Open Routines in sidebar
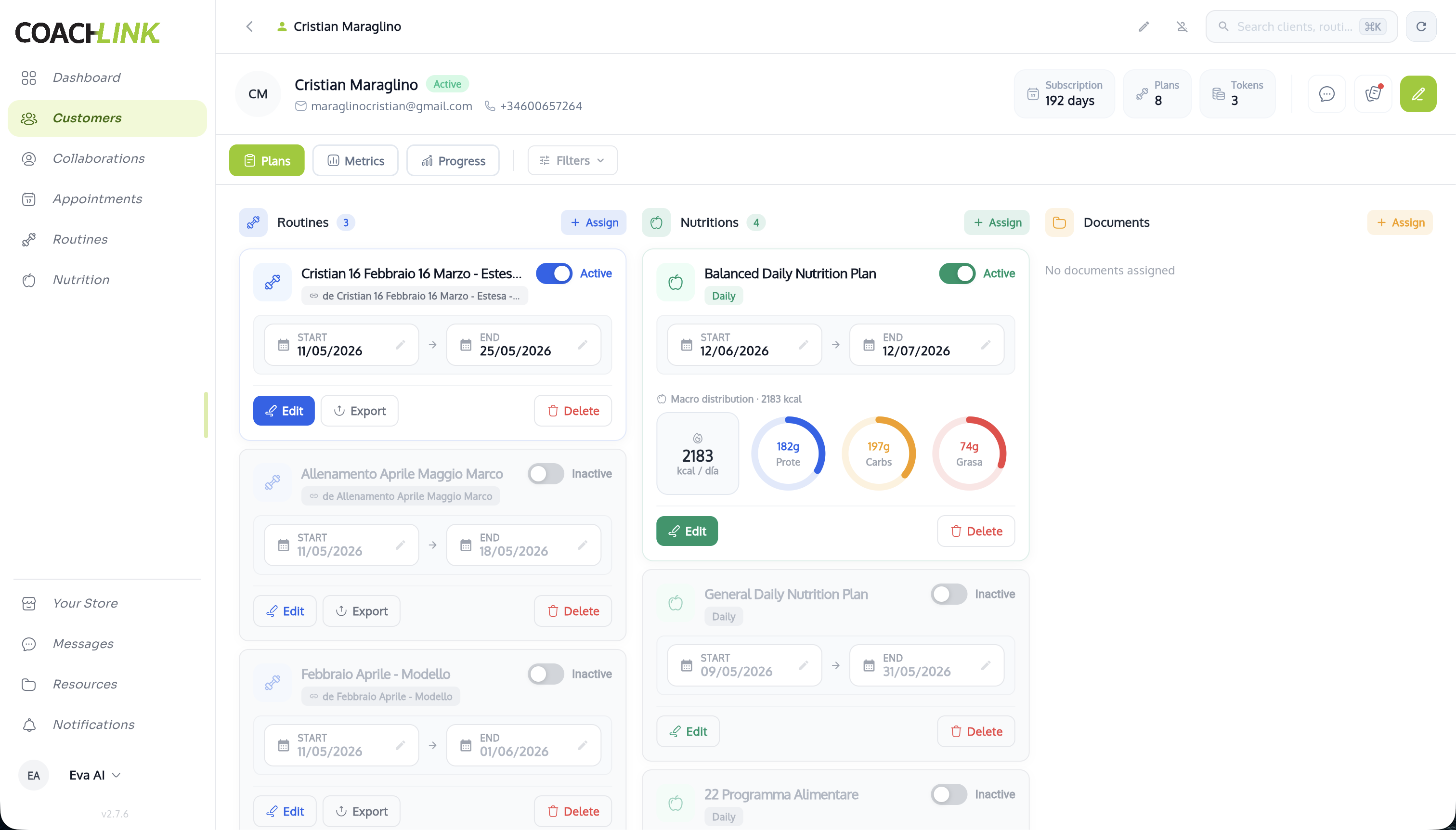The width and height of the screenshot is (1456, 830). pos(107,239)
